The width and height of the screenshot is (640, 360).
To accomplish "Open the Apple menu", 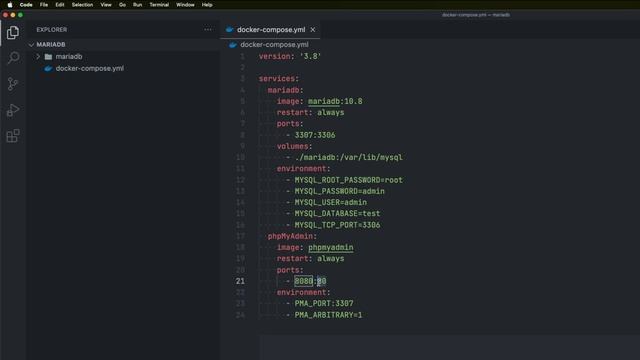I will (10, 5).
